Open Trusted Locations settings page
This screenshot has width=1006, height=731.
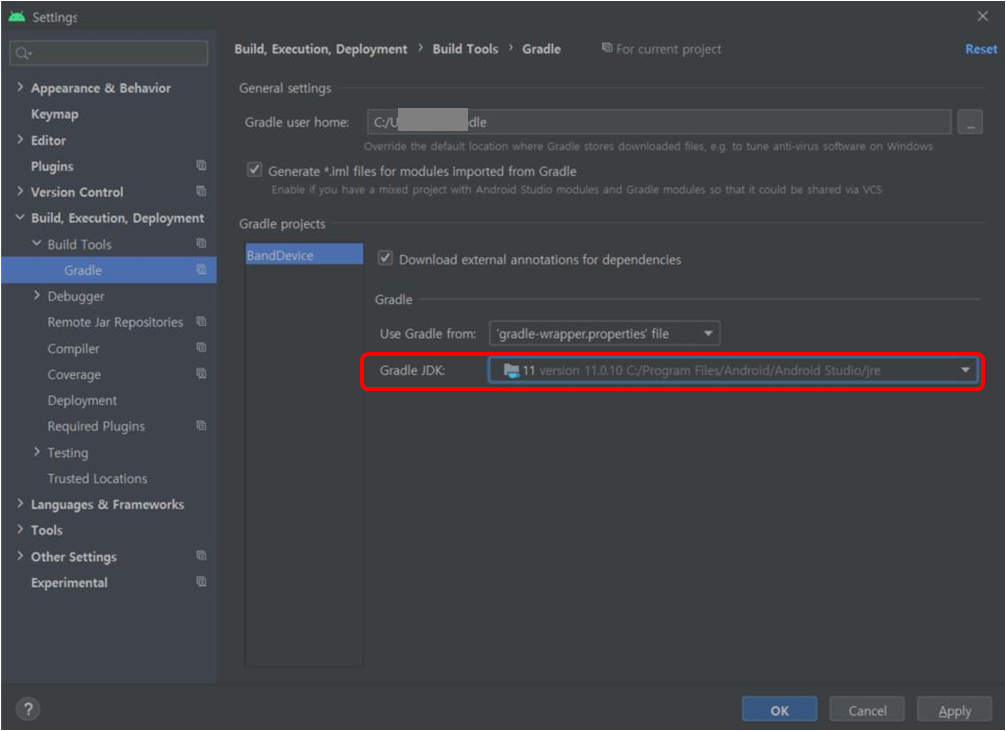[x=97, y=478]
